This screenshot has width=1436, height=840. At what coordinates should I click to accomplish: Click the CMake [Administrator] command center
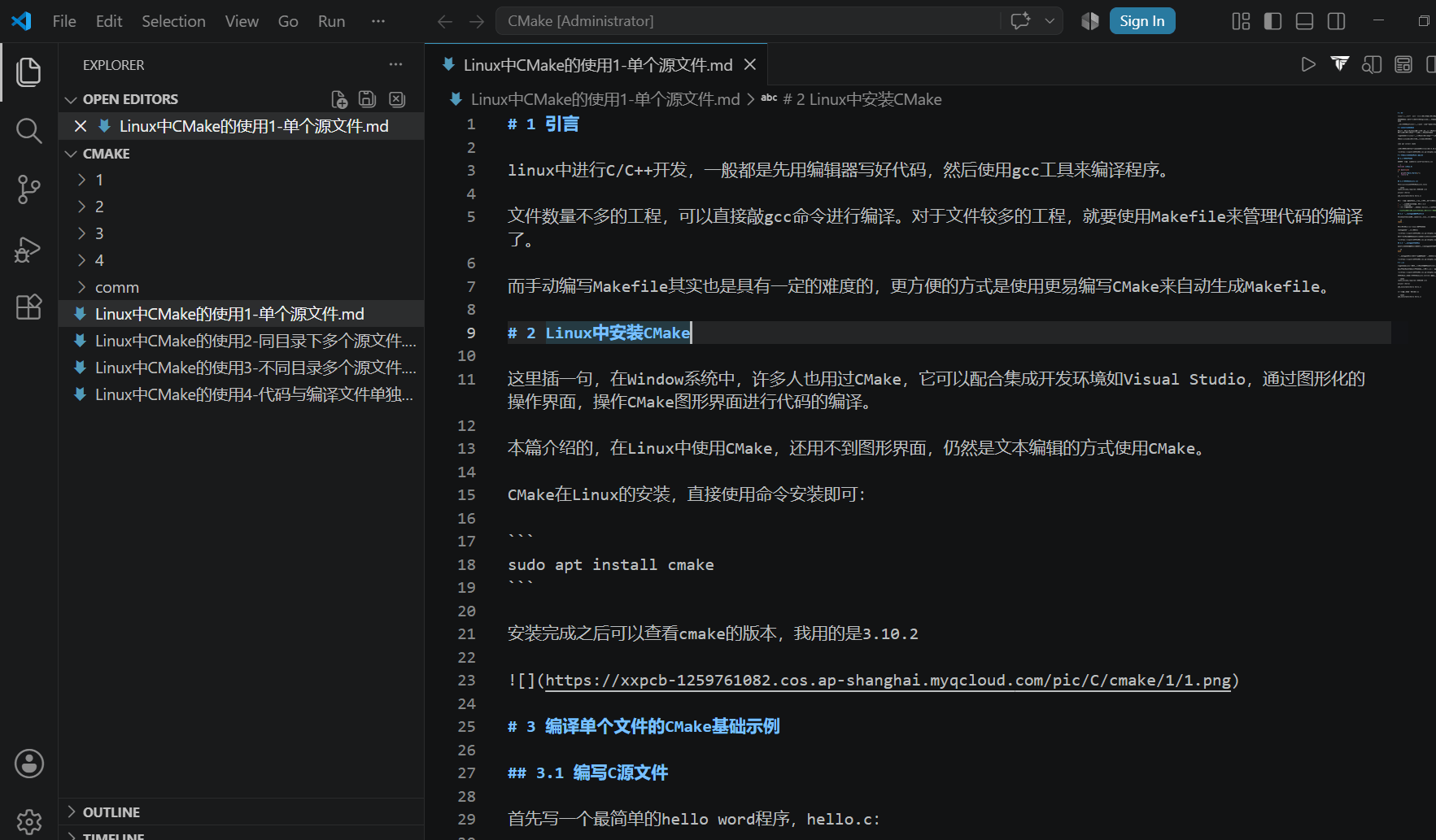coord(748,21)
